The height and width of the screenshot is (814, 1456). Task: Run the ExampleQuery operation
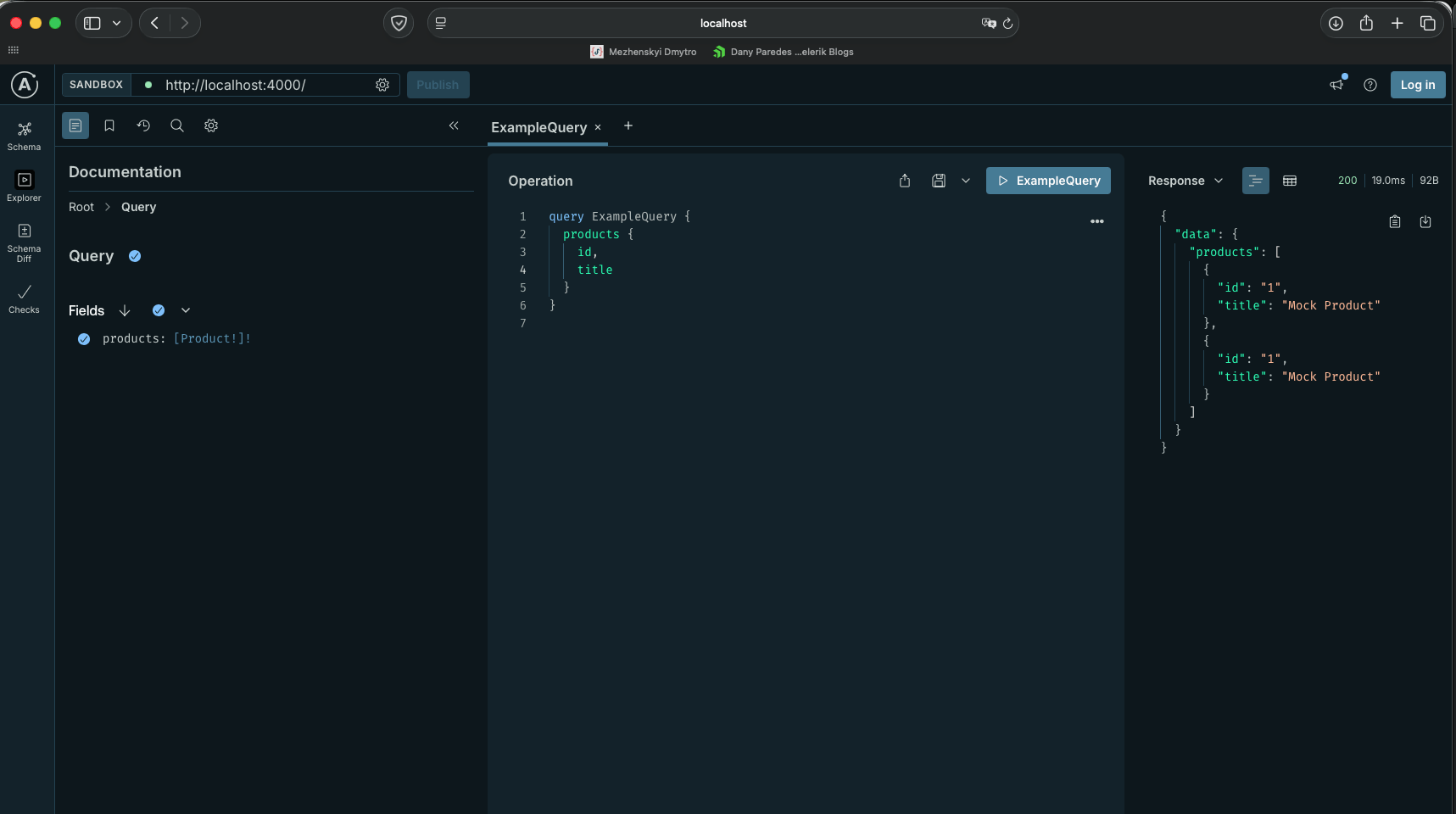click(x=1048, y=181)
